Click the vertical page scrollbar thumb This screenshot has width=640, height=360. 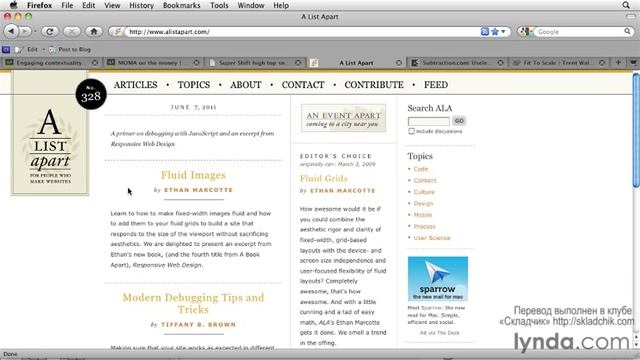pyautogui.click(x=636, y=131)
